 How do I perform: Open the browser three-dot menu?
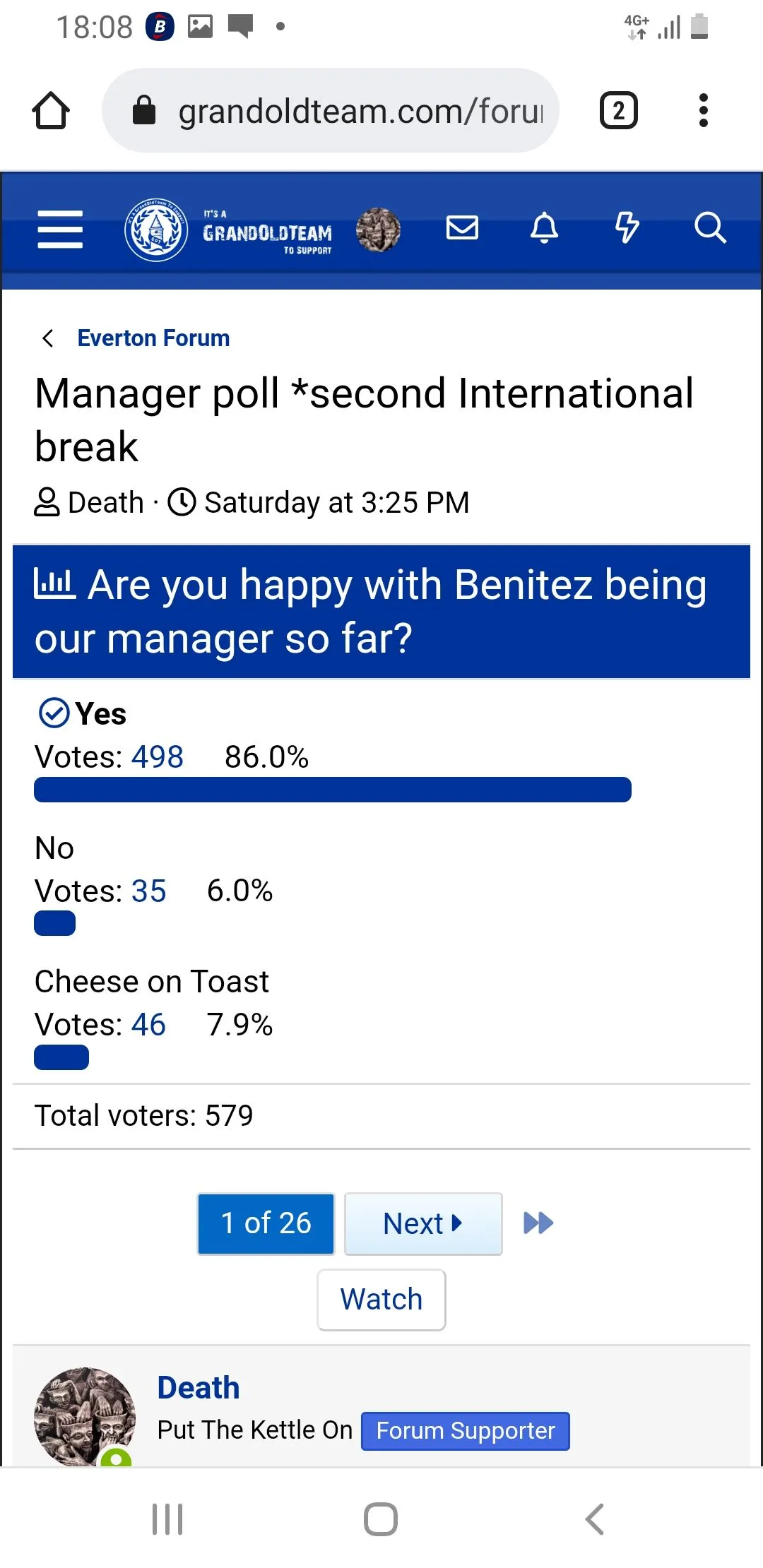click(x=703, y=111)
